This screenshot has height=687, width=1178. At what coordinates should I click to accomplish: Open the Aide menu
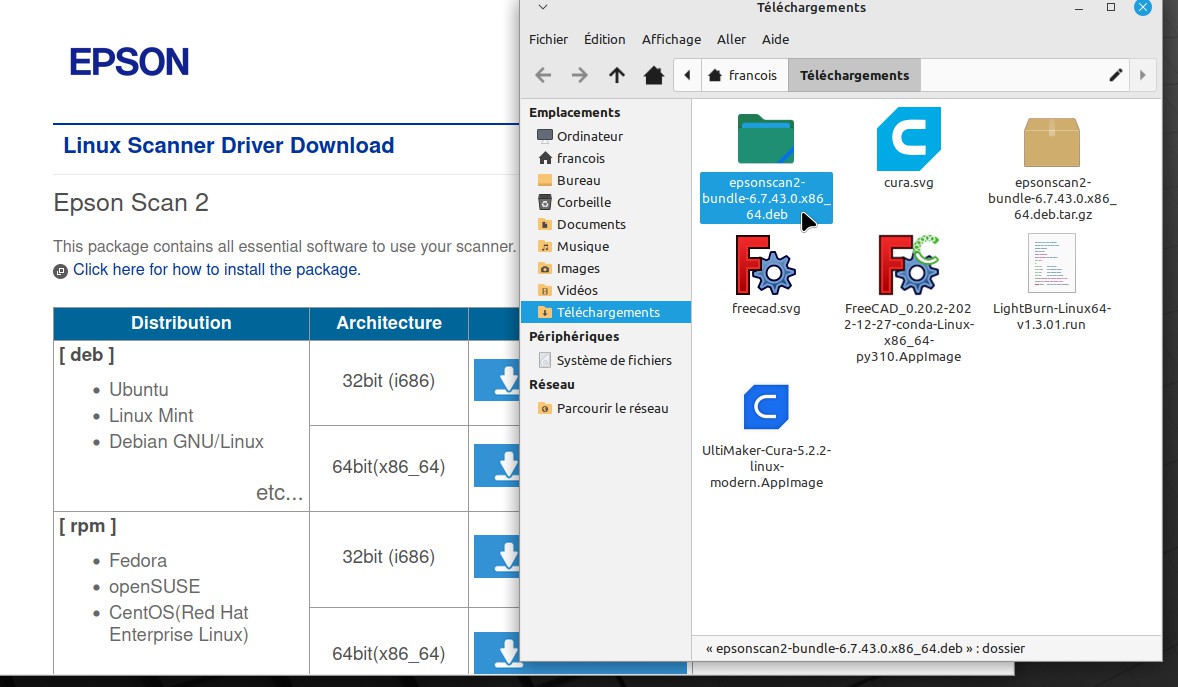pyautogui.click(x=775, y=39)
